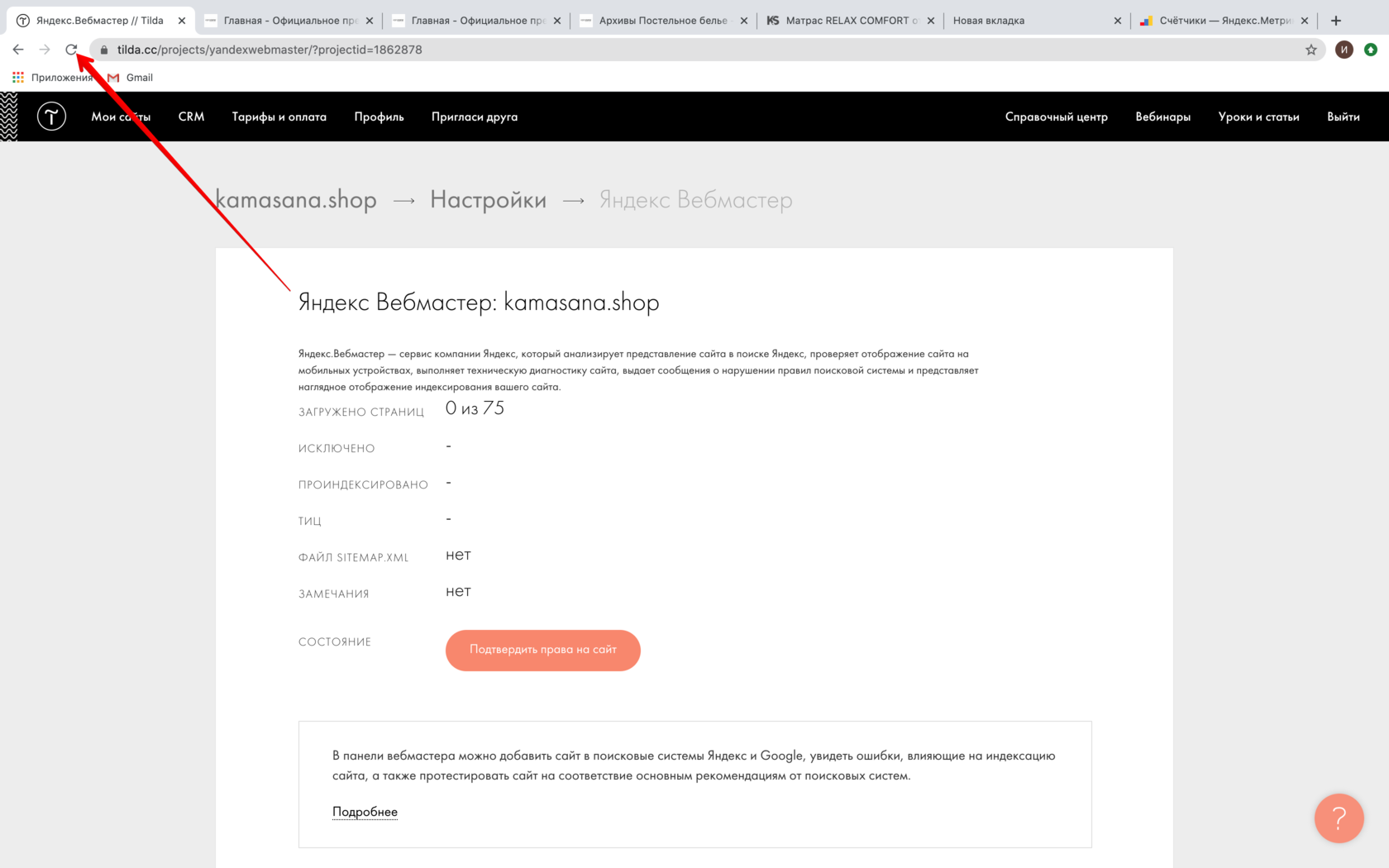Click the browser back arrow

18,50
